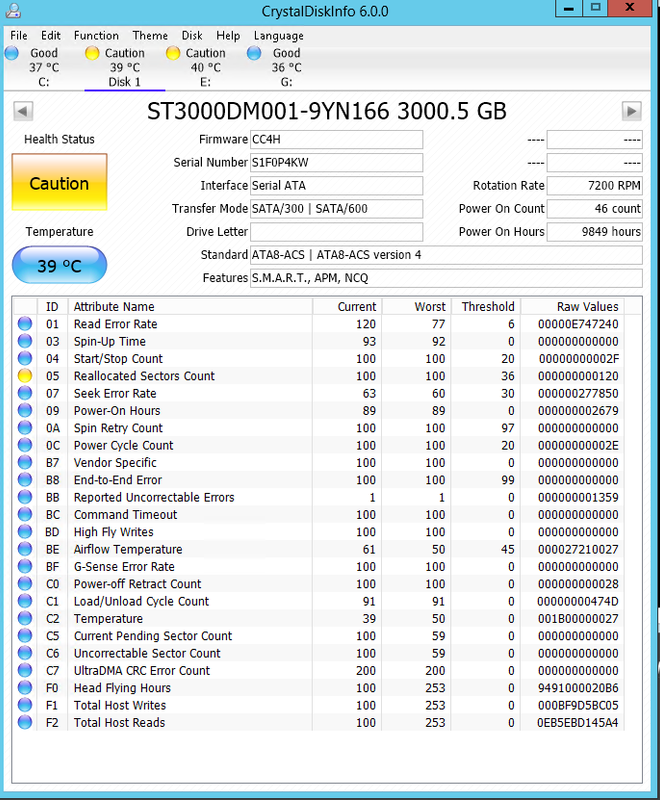660x800 pixels.
Task: Select the G: drive Good tab
Action: (286, 67)
